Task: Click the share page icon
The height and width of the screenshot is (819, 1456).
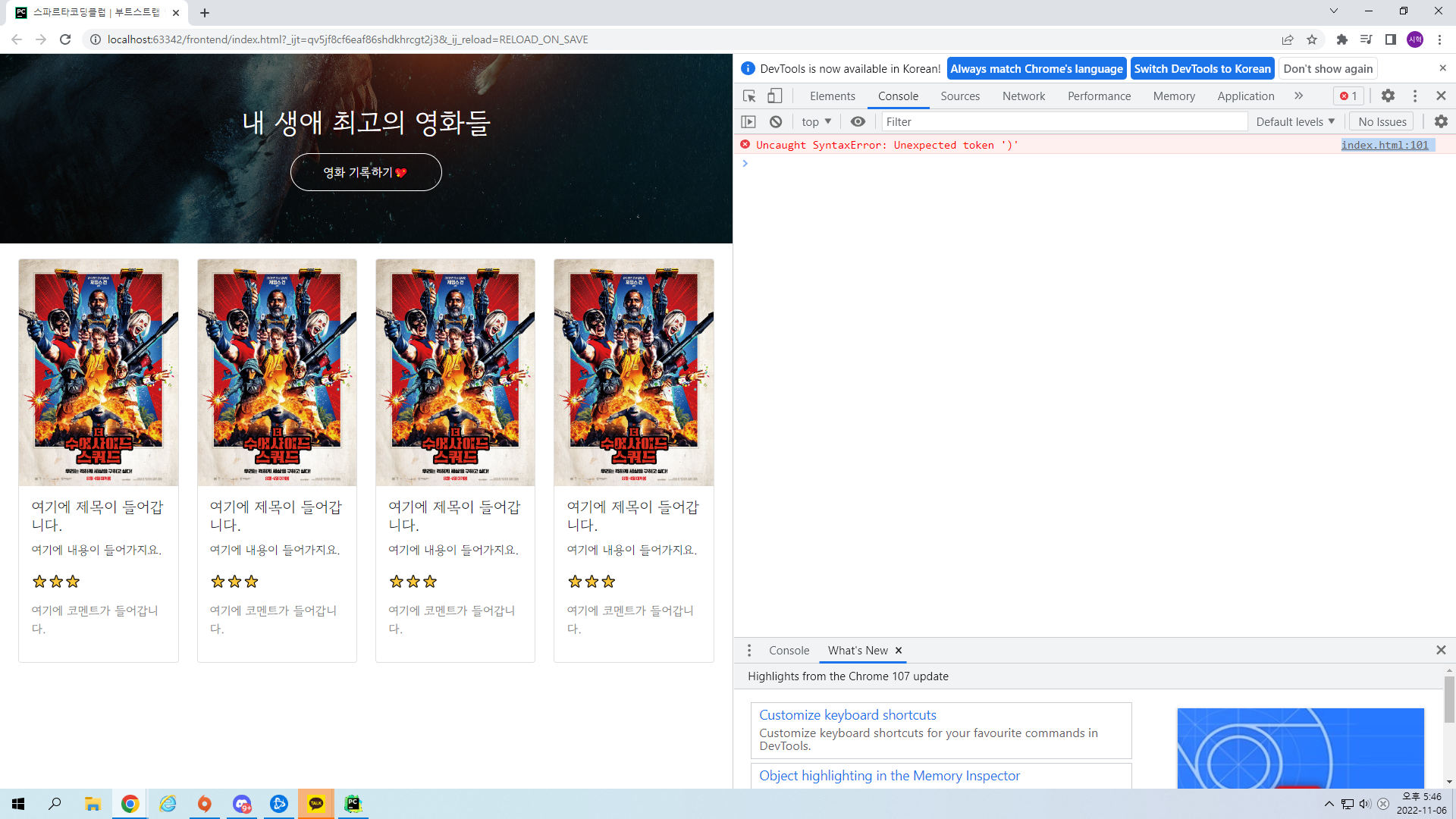Action: tap(1288, 39)
